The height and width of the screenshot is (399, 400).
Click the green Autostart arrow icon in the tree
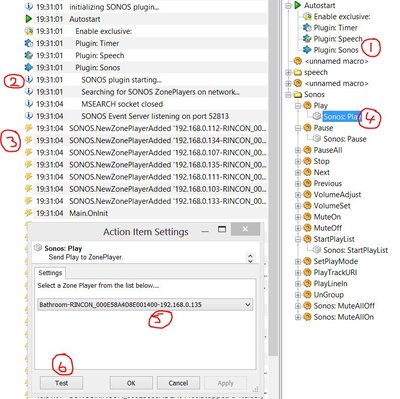(x=298, y=5)
